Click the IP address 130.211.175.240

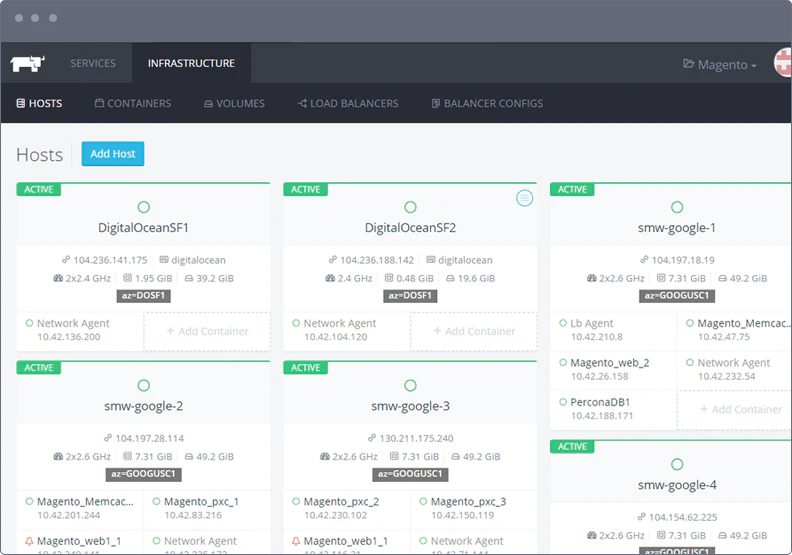pos(416,438)
